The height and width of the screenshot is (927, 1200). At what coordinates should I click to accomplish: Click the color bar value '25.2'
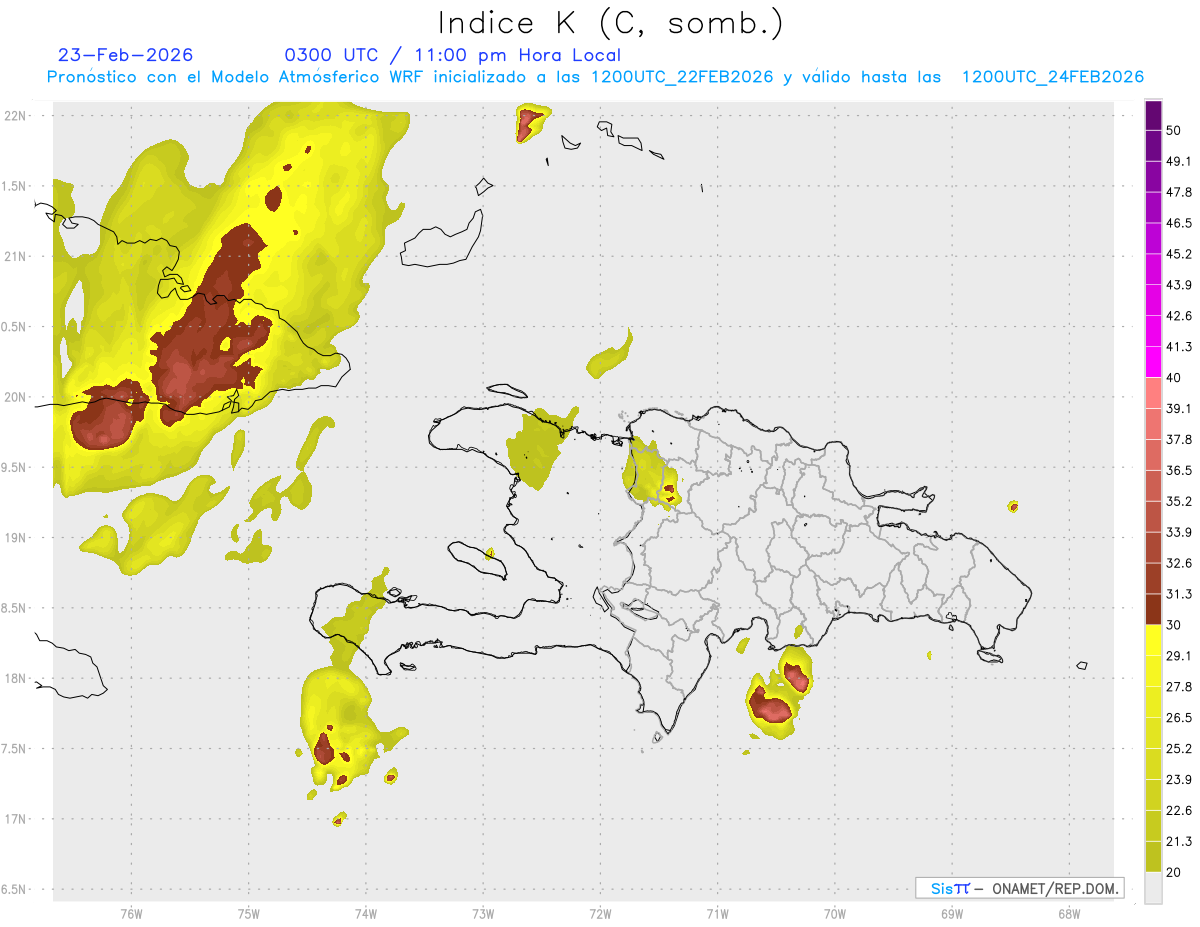coord(1179,749)
